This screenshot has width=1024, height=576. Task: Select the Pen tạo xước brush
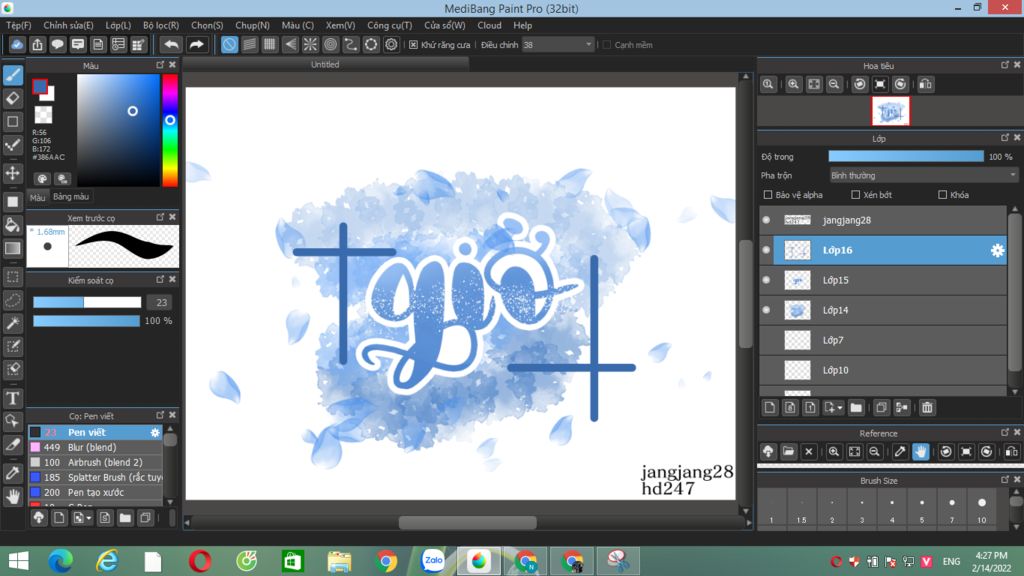(95, 492)
